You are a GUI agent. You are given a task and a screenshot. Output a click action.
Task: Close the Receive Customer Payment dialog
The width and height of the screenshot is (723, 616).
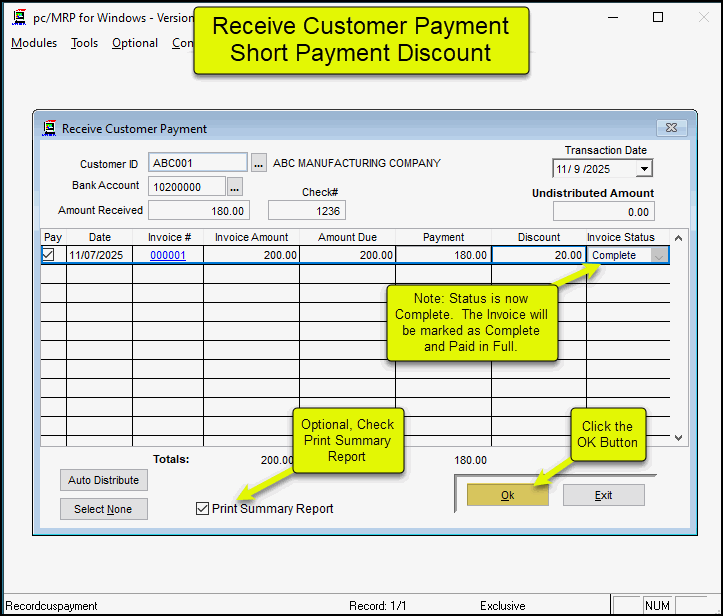coord(671,128)
